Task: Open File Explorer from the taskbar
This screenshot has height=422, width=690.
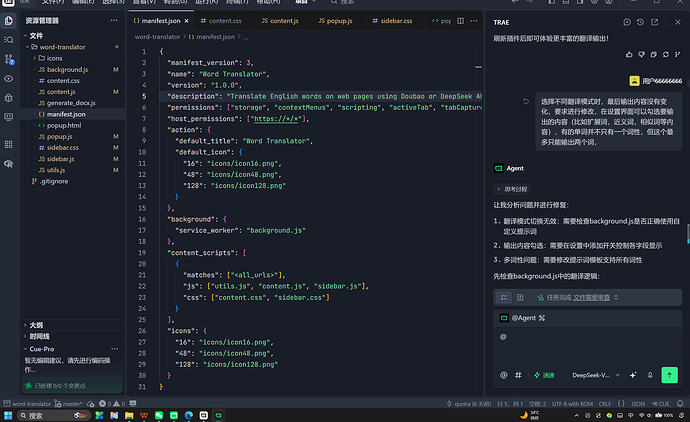Action: click(x=129, y=415)
